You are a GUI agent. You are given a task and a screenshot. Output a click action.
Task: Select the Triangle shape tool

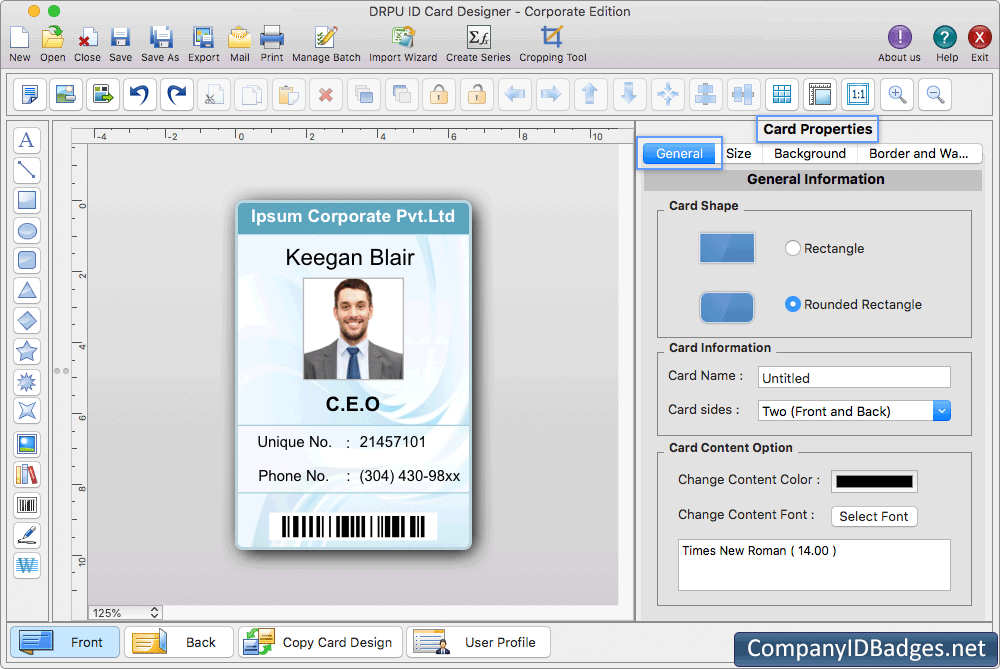click(x=27, y=291)
